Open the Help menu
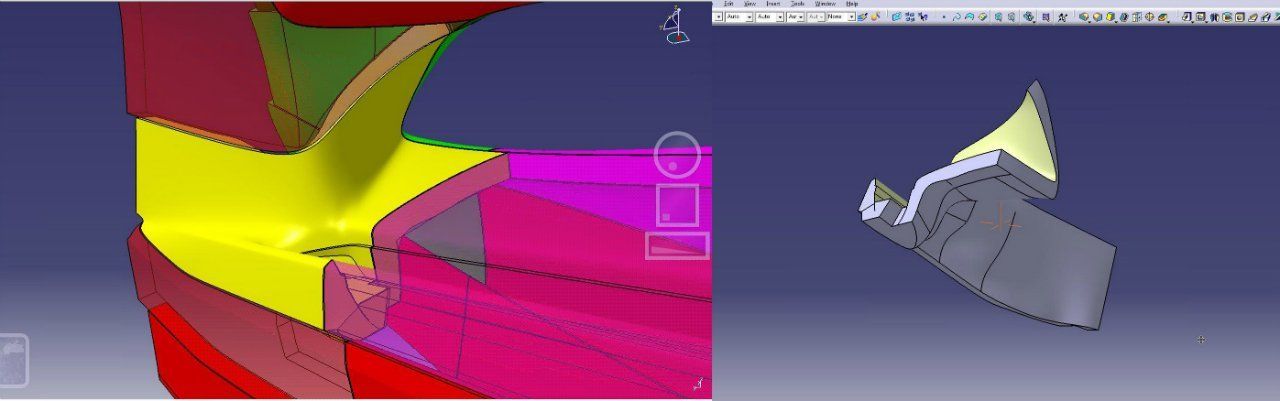Screen dimensions: 1280x401 tap(852, 4)
